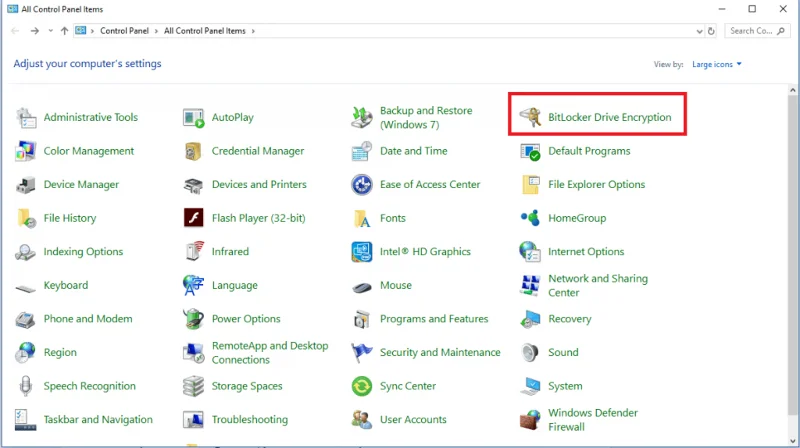Click the Control Panel address bar icon

[x=81, y=31]
